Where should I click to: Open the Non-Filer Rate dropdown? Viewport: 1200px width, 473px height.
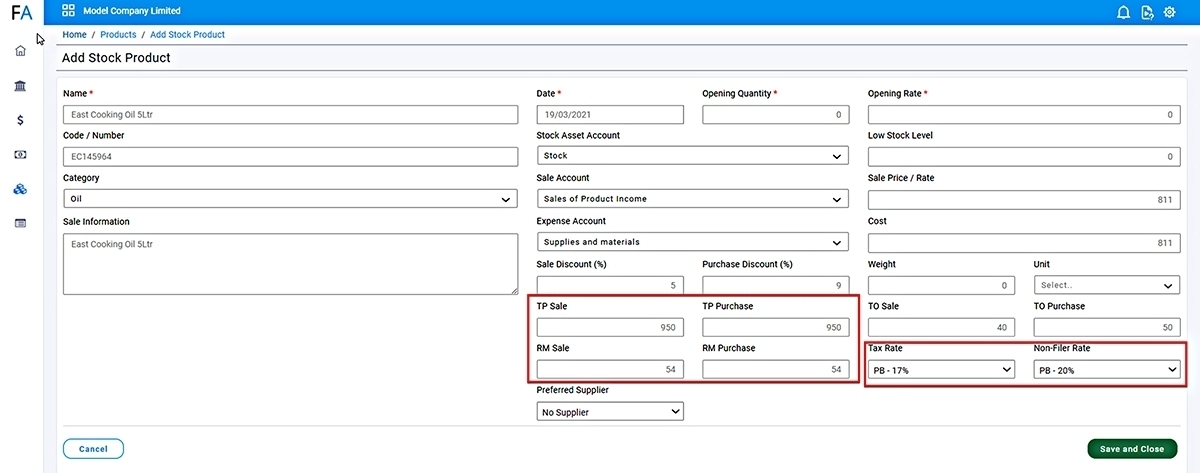pyautogui.click(x=1106, y=370)
